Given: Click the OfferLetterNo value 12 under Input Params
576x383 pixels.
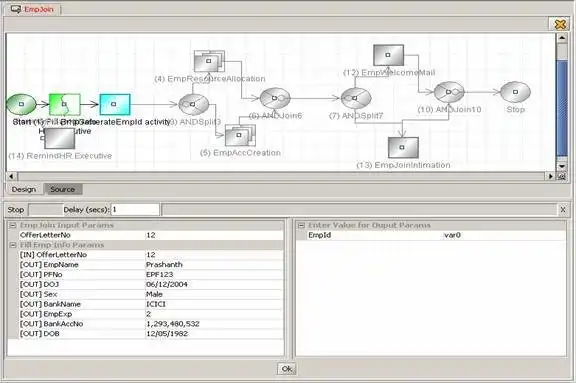Looking at the screenshot, I should [x=151, y=235].
